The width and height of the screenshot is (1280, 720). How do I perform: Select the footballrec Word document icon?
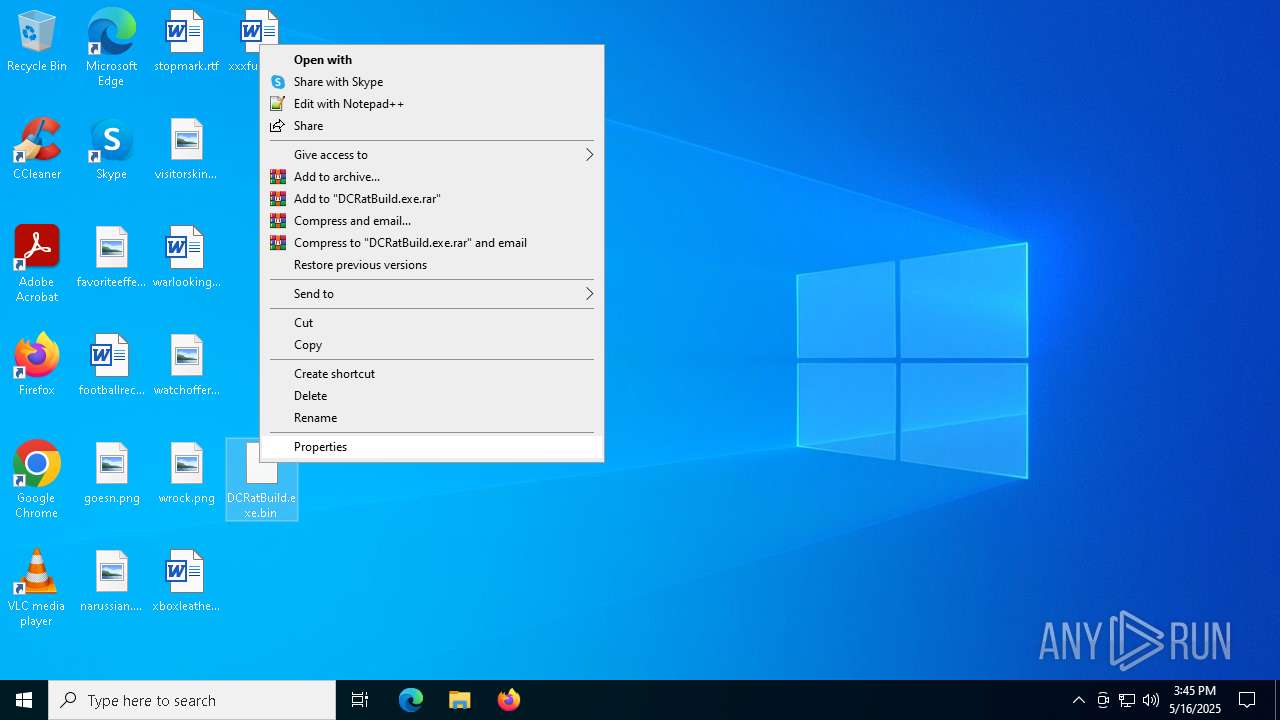click(x=111, y=365)
